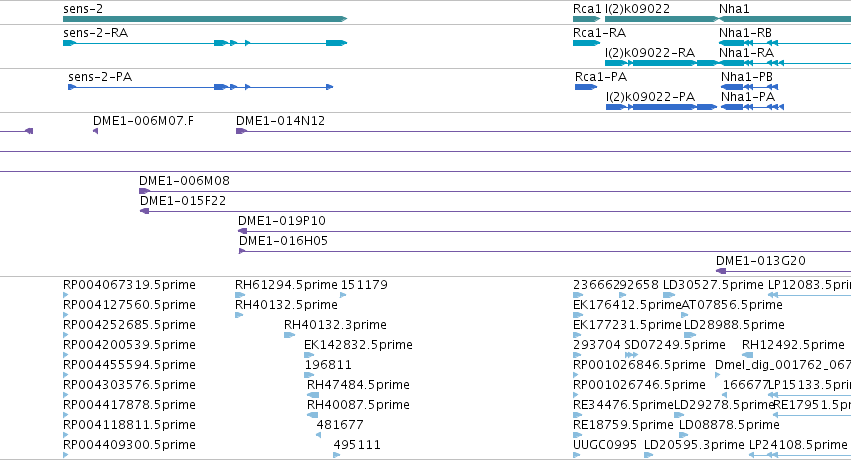
Task: Select clone DME1-013G20
Action: coord(761,261)
